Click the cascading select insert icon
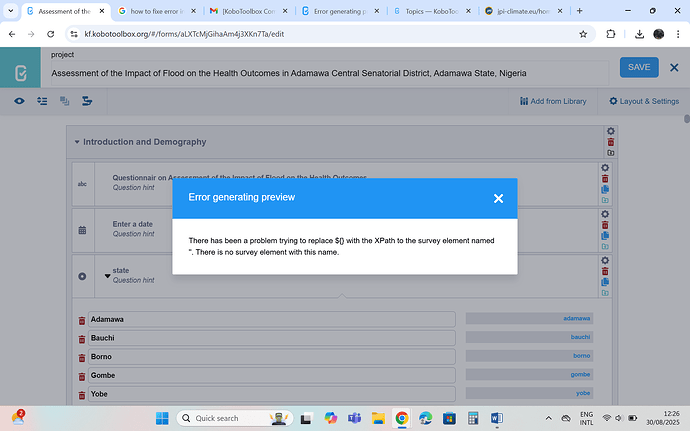This screenshot has width=690, height=431. point(87,101)
